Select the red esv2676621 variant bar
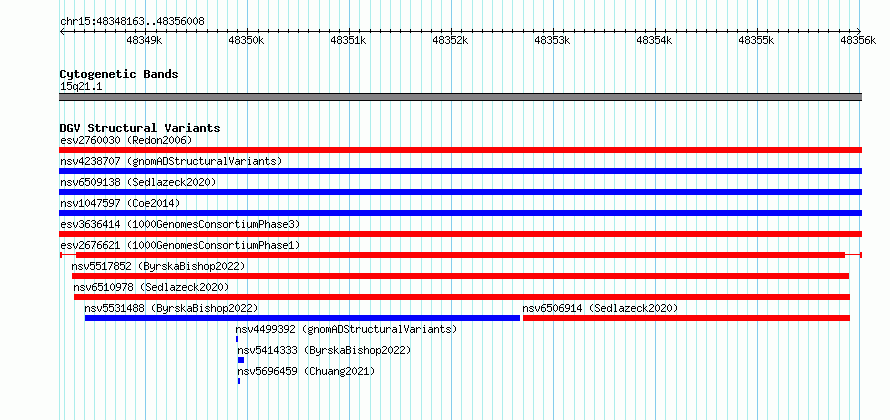This screenshot has height=420, width=890. [460, 255]
